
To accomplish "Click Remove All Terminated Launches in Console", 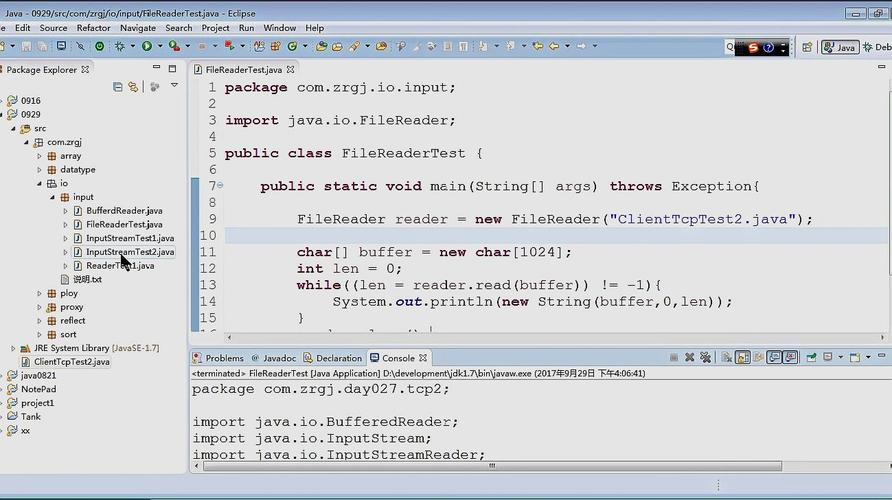I will [x=706, y=358].
